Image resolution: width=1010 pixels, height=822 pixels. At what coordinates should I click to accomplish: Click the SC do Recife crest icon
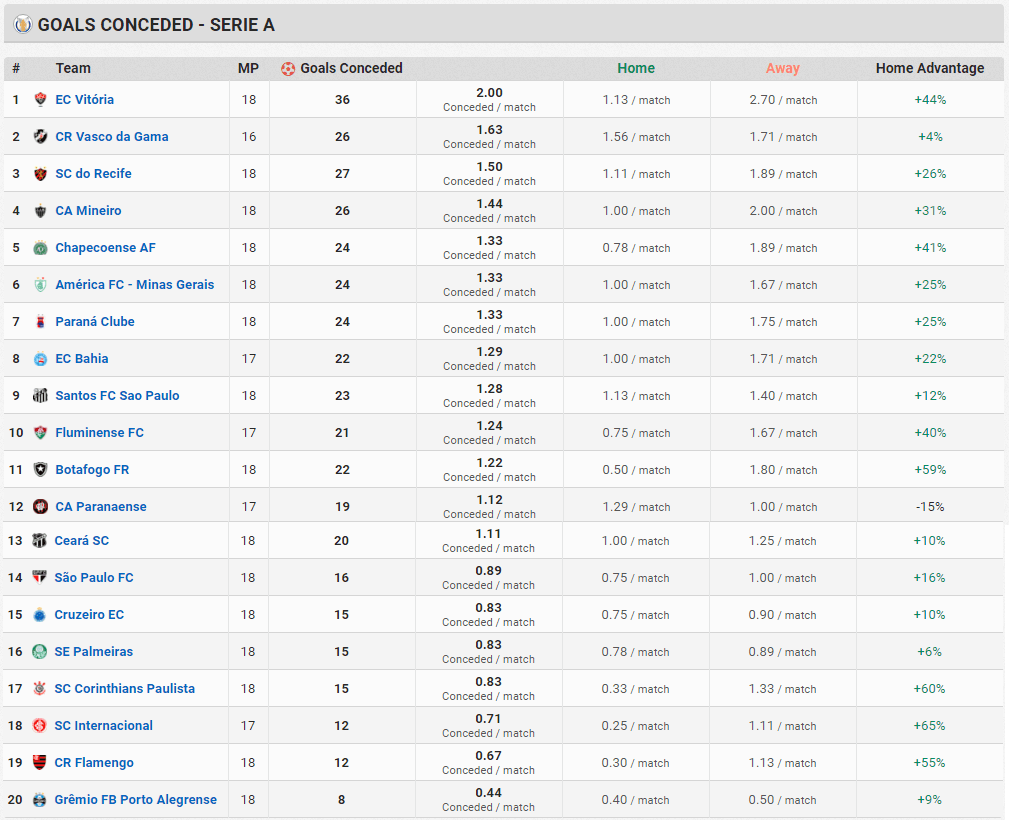(x=41, y=173)
